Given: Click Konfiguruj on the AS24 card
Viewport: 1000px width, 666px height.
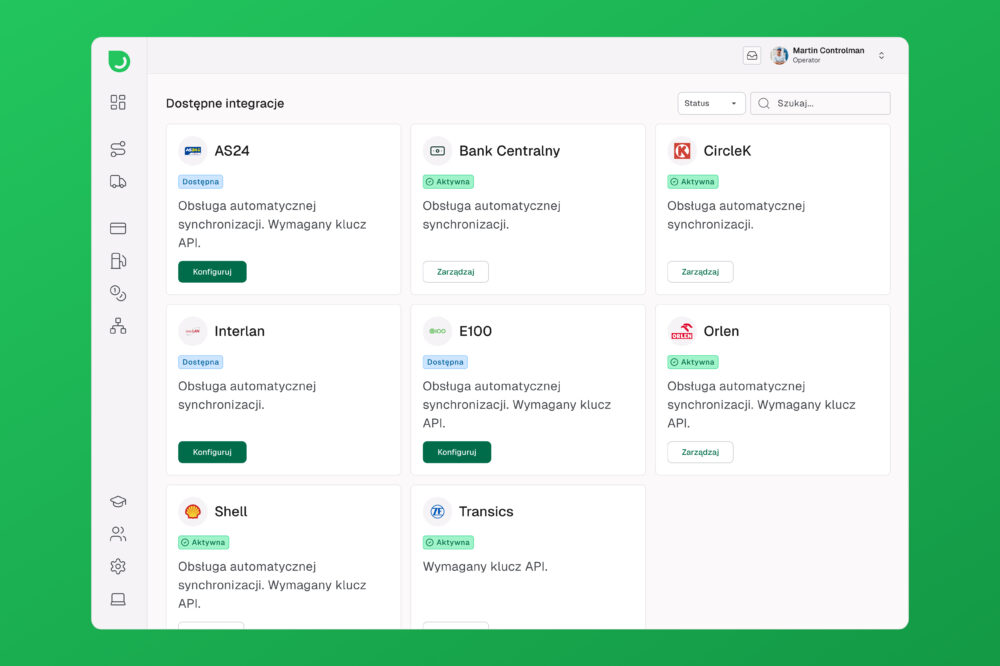Looking at the screenshot, I should [212, 272].
